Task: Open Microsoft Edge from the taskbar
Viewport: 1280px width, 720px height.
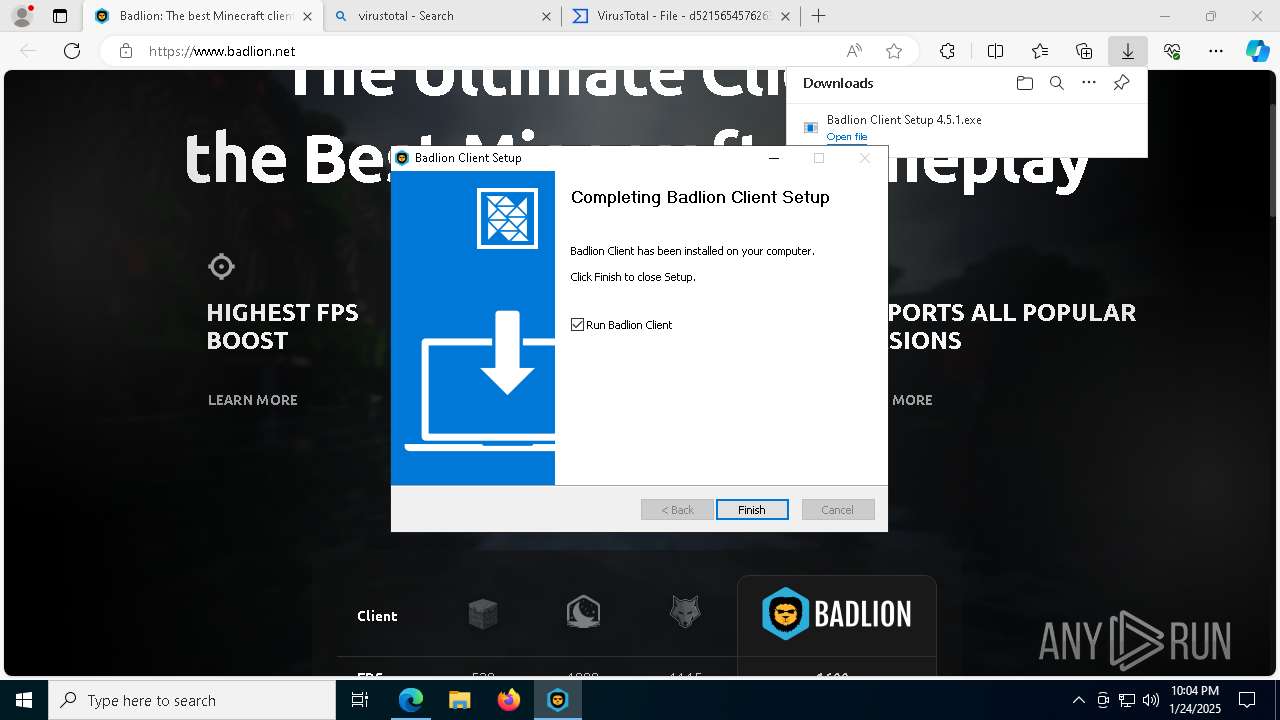Action: pos(411,700)
